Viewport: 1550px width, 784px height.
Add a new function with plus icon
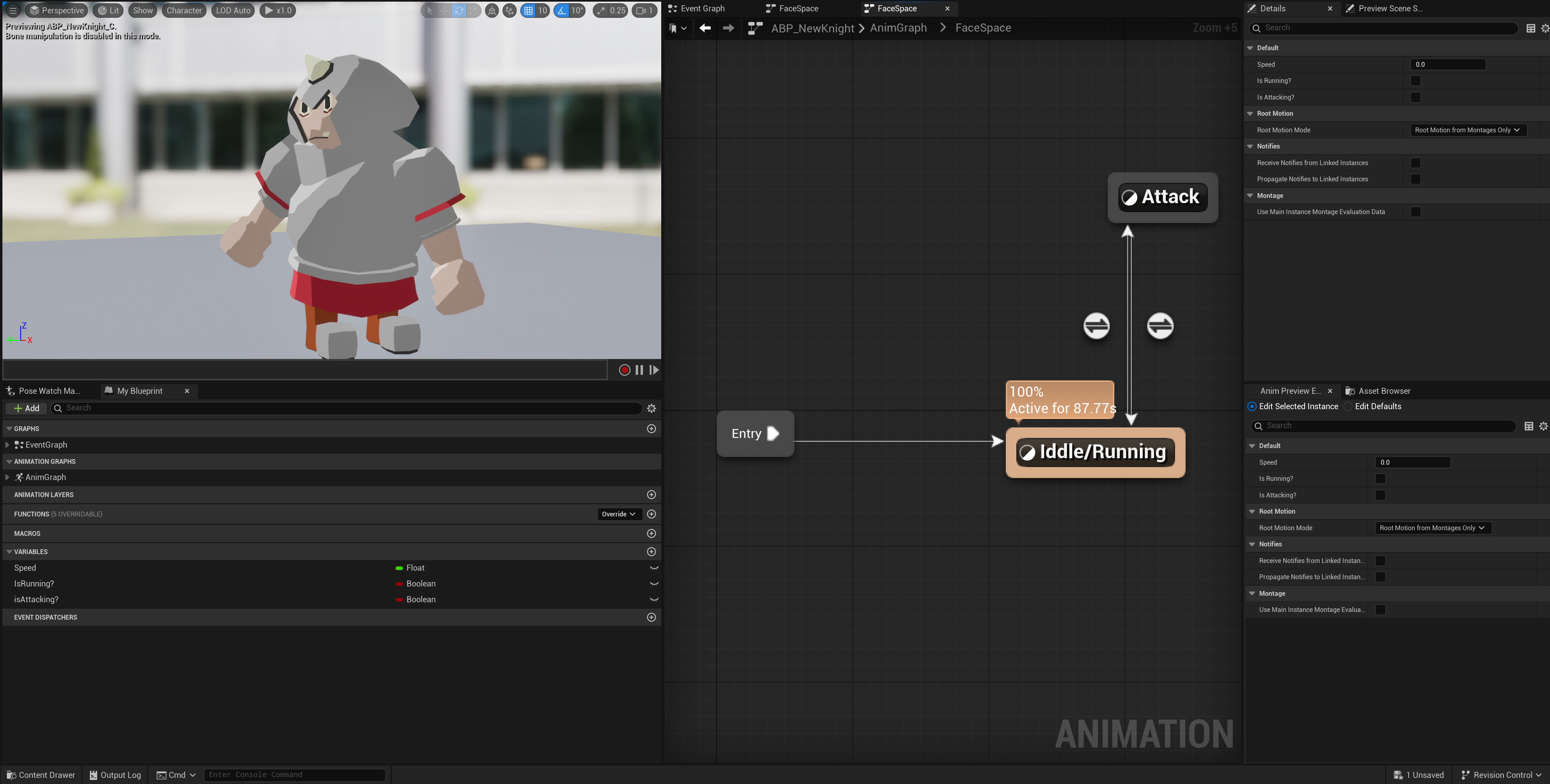pyautogui.click(x=651, y=514)
